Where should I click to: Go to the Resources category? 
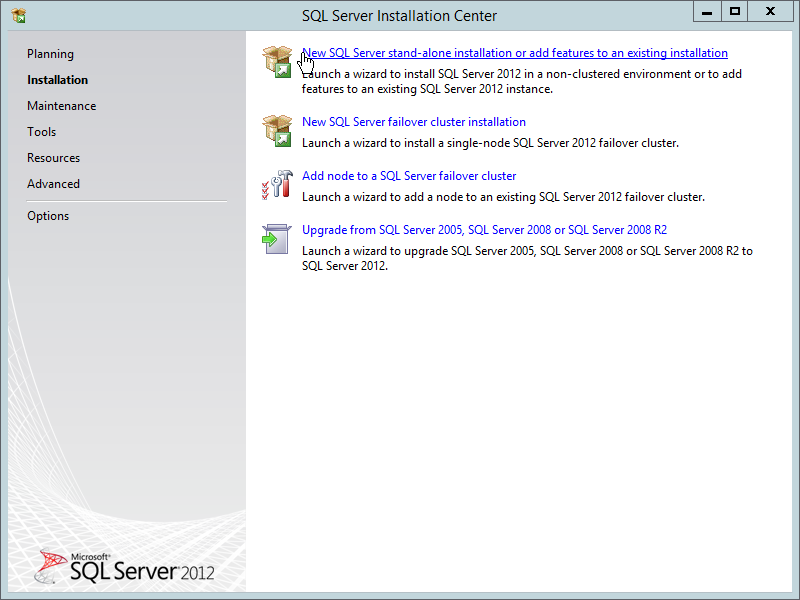(x=54, y=158)
